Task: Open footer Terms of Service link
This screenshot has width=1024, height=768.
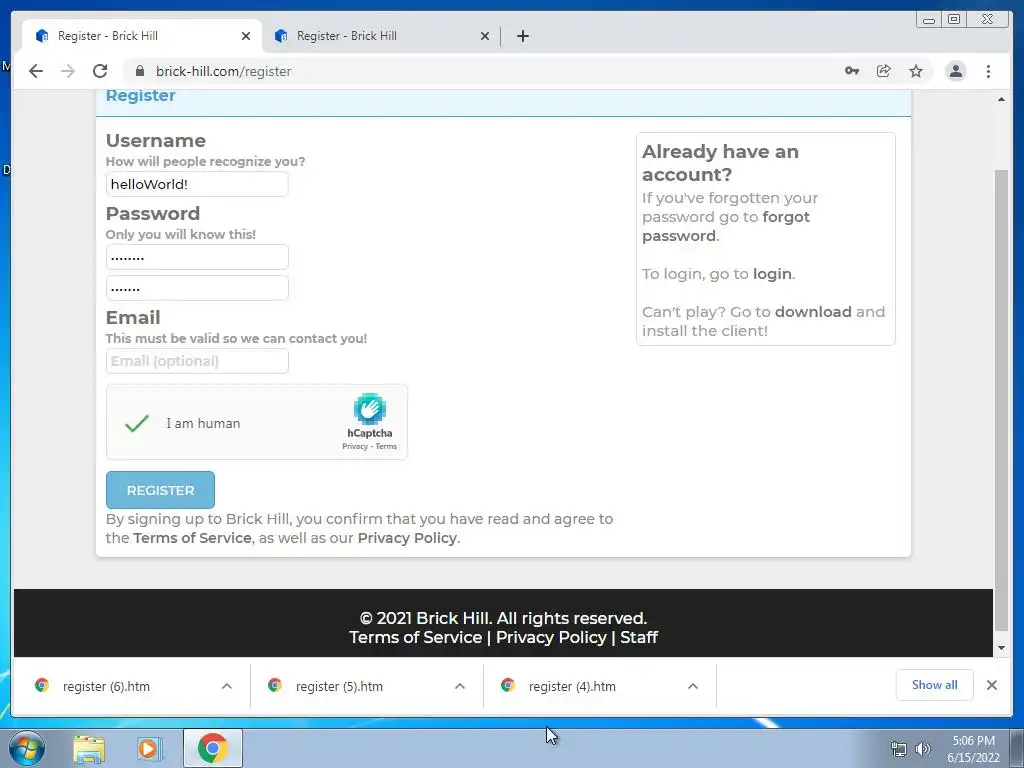Action: coord(415,637)
